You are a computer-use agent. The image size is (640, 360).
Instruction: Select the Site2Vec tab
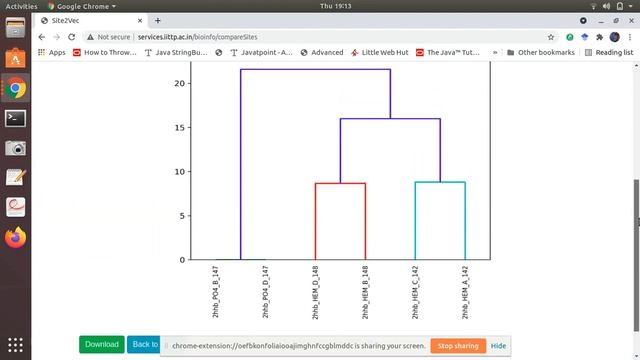point(90,20)
